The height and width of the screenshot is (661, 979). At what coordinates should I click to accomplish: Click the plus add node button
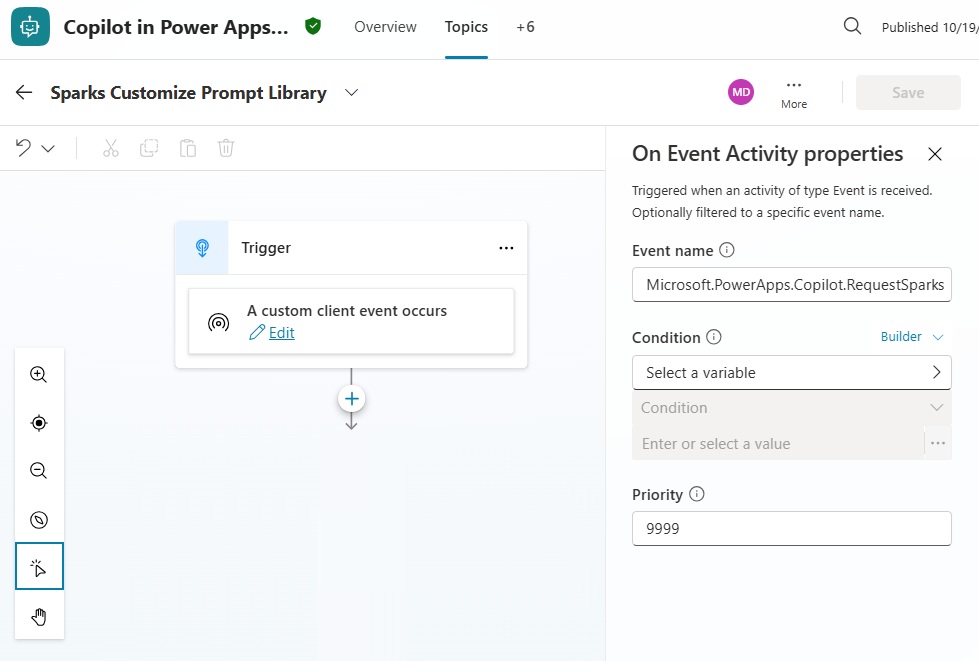[x=351, y=399]
